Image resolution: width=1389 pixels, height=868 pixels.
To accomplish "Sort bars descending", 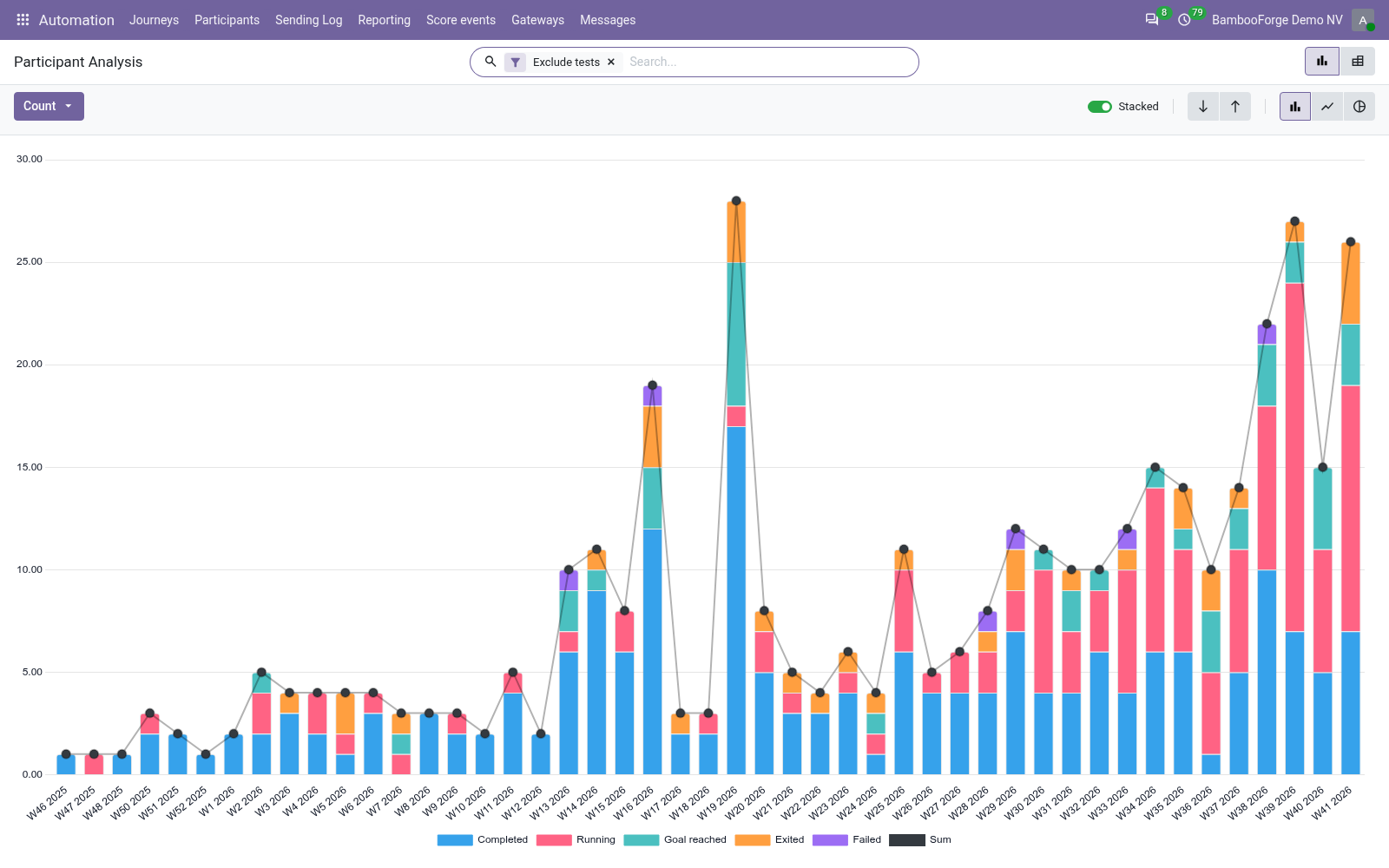I will (1203, 107).
